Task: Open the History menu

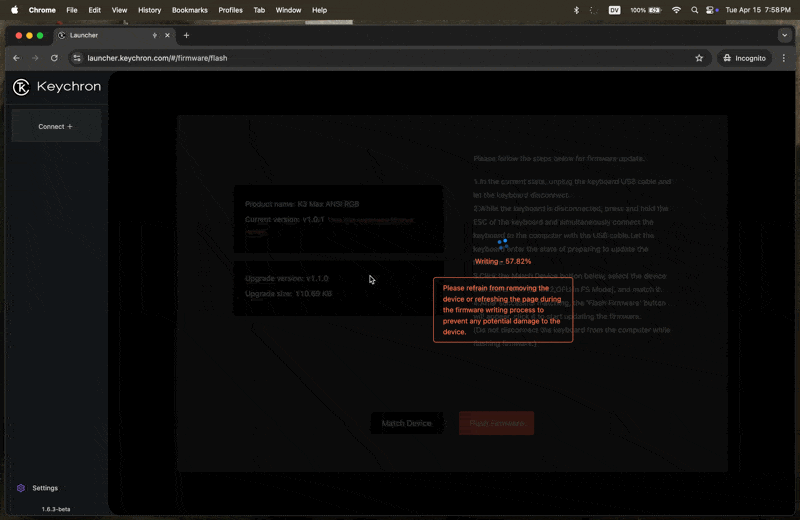Action: [149, 10]
